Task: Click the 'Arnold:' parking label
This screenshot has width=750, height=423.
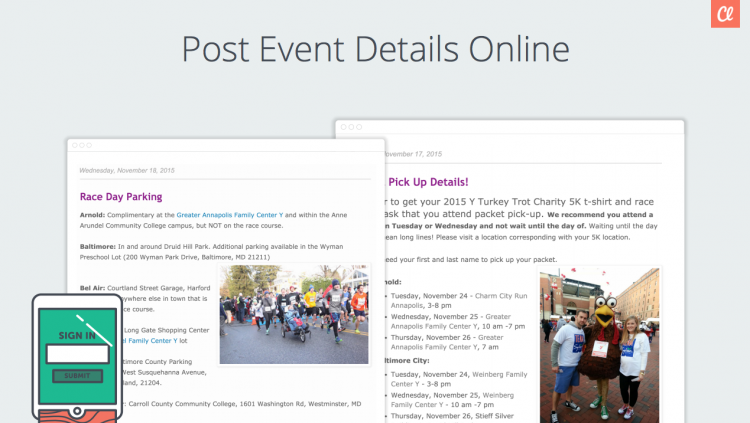Action: [x=92, y=215]
